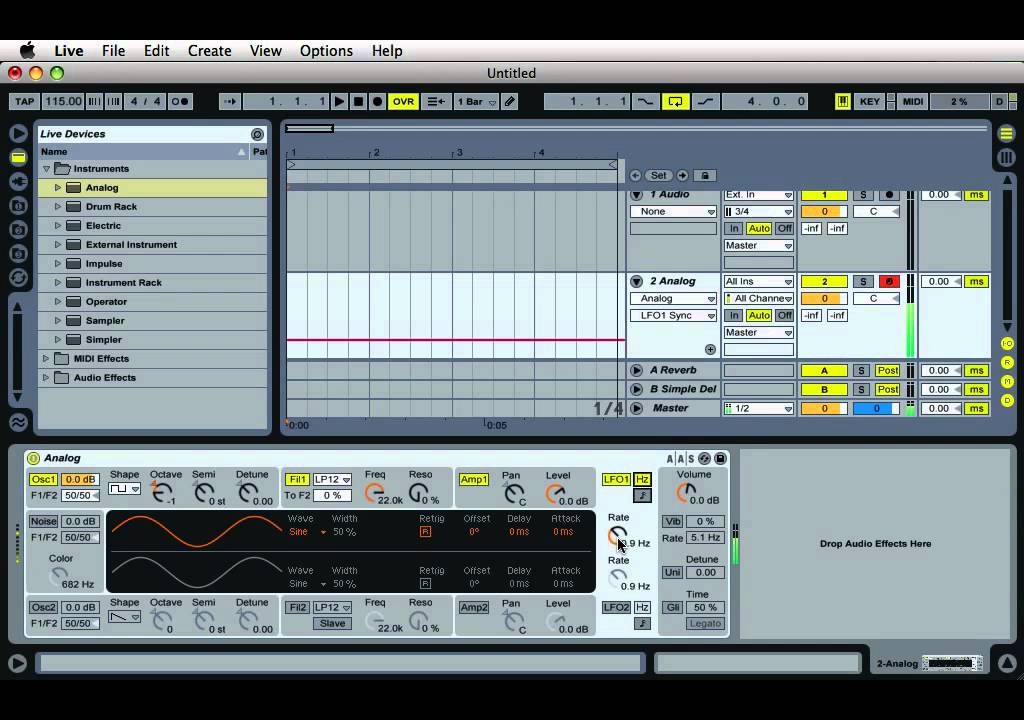Click the Back to Arrangement icon

click(436, 101)
